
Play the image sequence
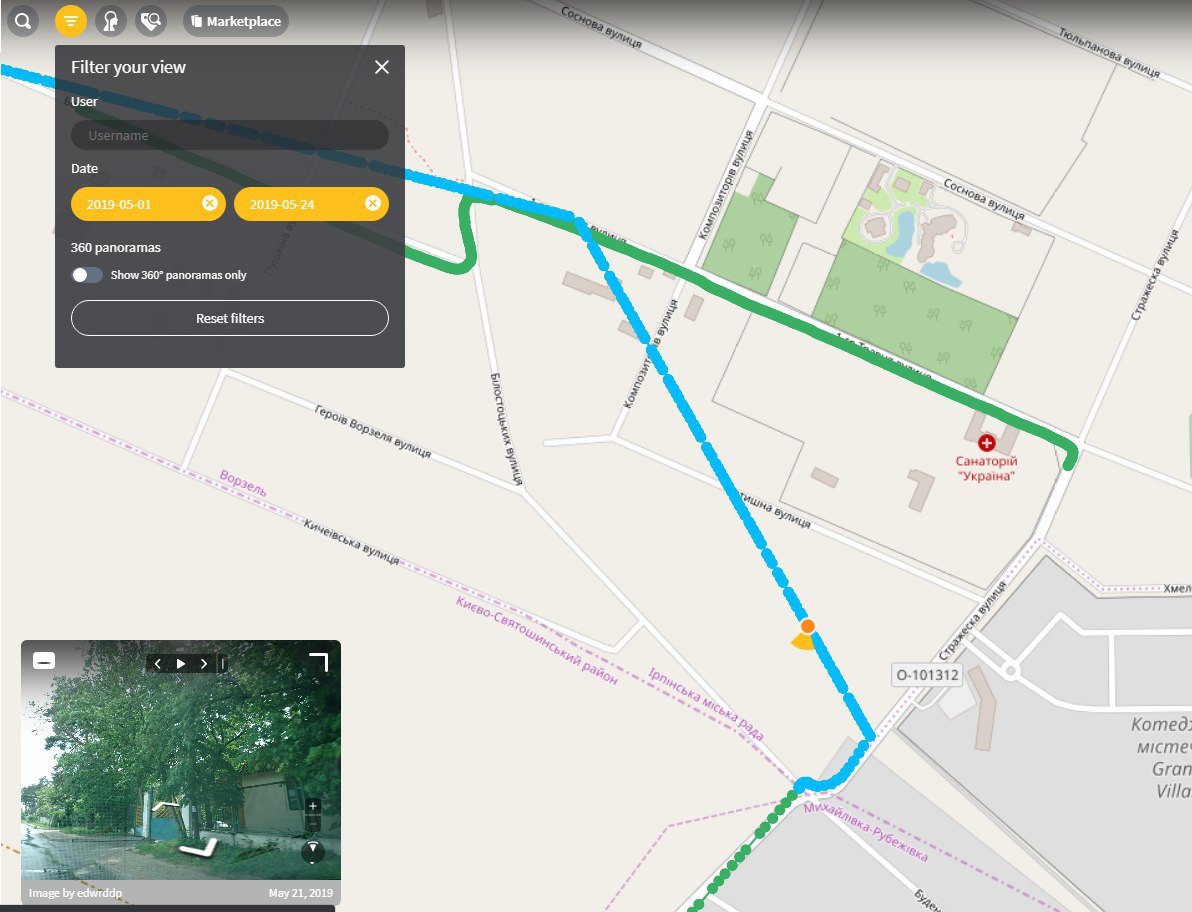(181, 663)
